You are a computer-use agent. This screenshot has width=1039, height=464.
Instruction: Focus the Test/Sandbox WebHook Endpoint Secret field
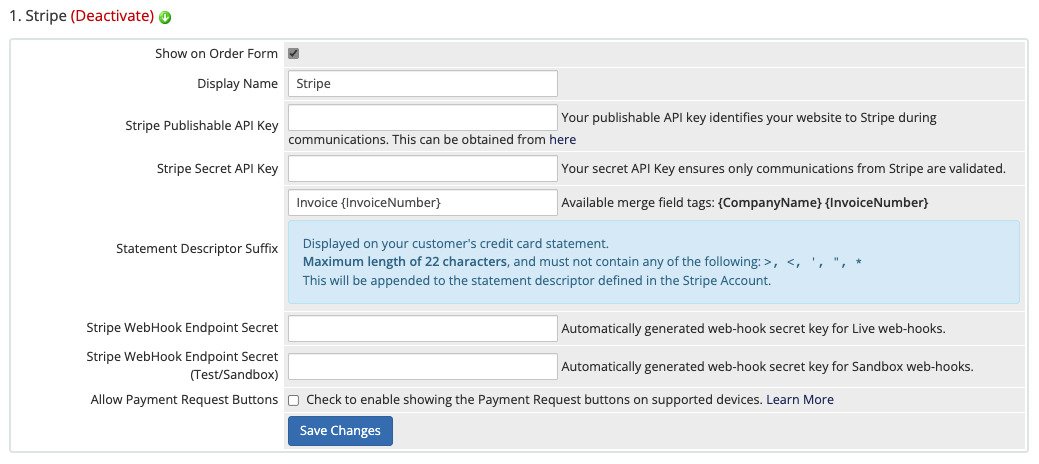(x=423, y=367)
